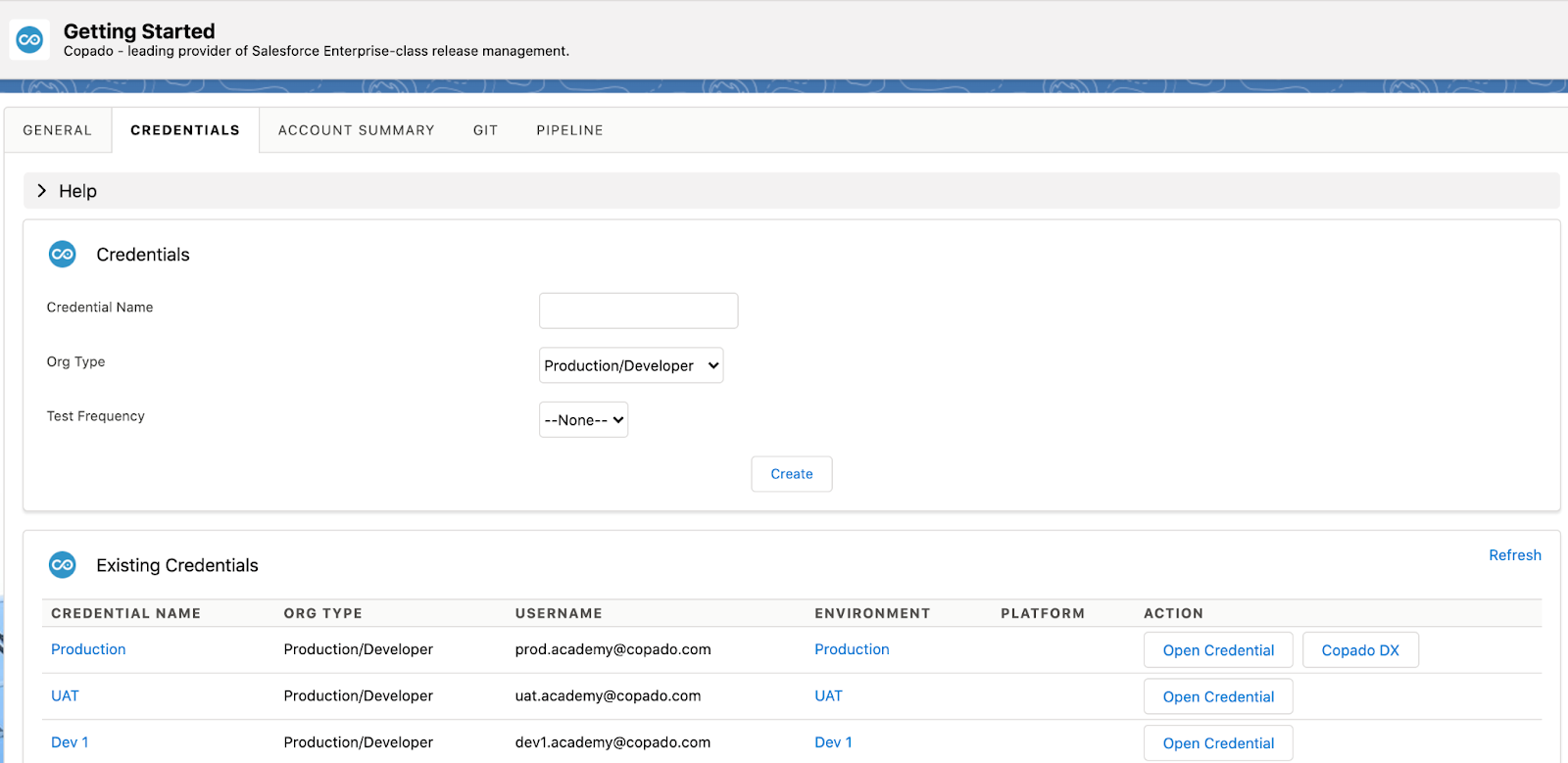Image resolution: width=1568 pixels, height=763 pixels.
Task: Open the UAT environment link
Action: coord(828,696)
